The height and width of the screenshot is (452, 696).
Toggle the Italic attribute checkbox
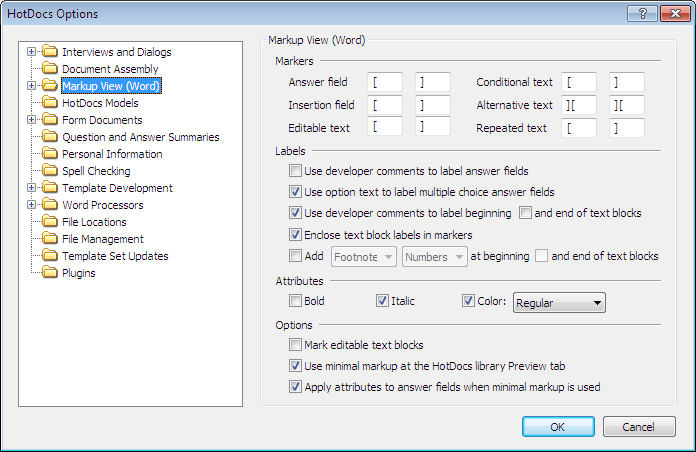tap(382, 301)
